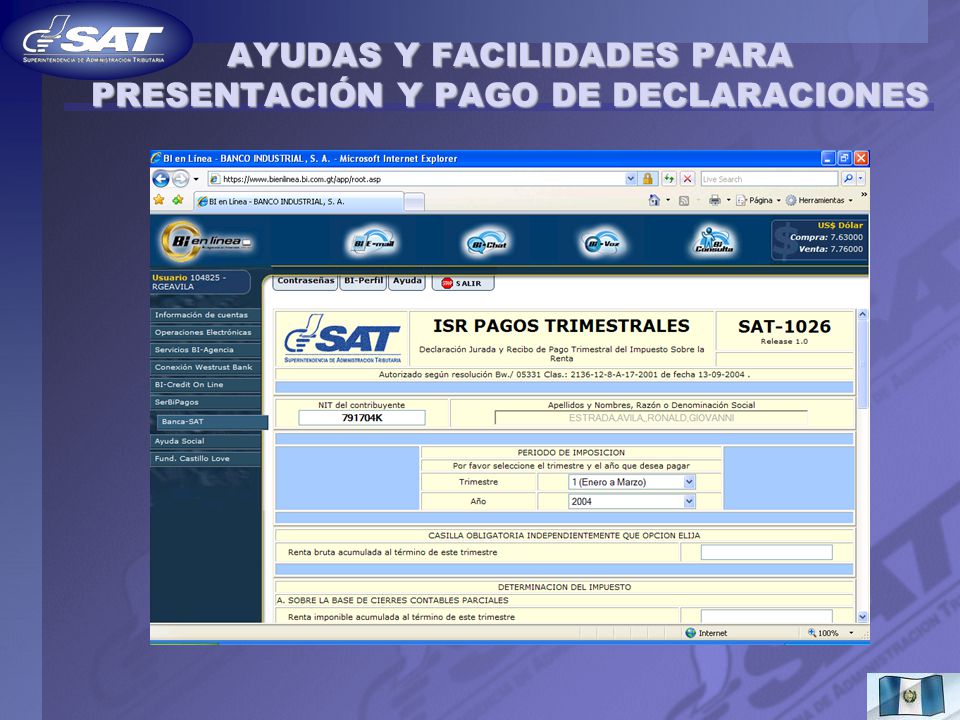This screenshot has width=960, height=720.
Task: Open a new blank browser tab
Action: coord(414,201)
